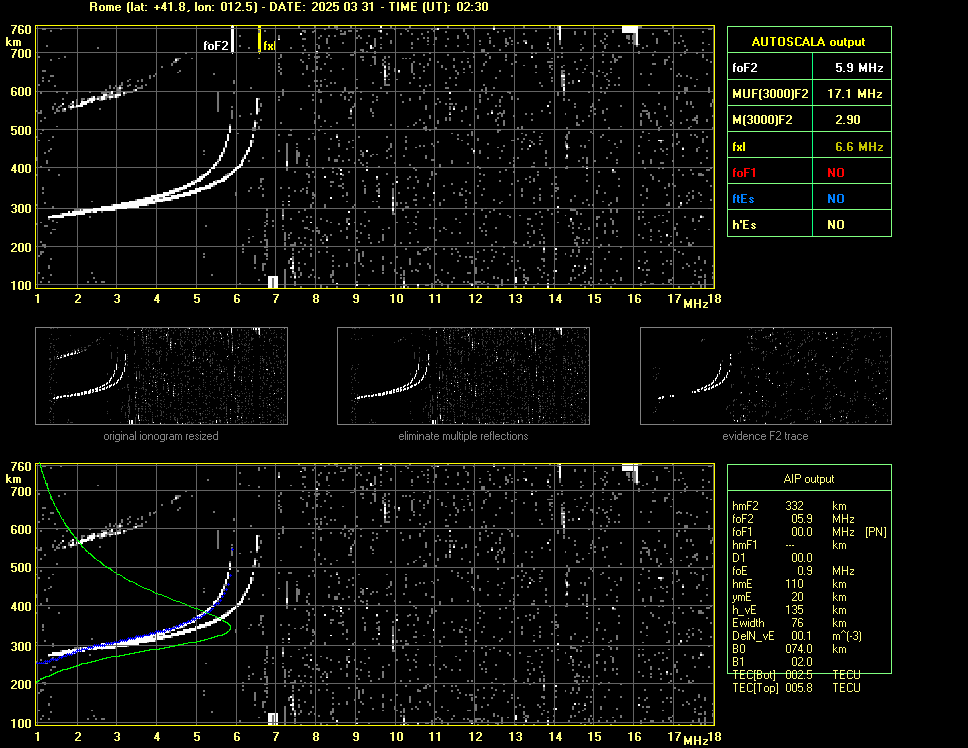Select the blue 'NO' ftEs value

click(836, 199)
